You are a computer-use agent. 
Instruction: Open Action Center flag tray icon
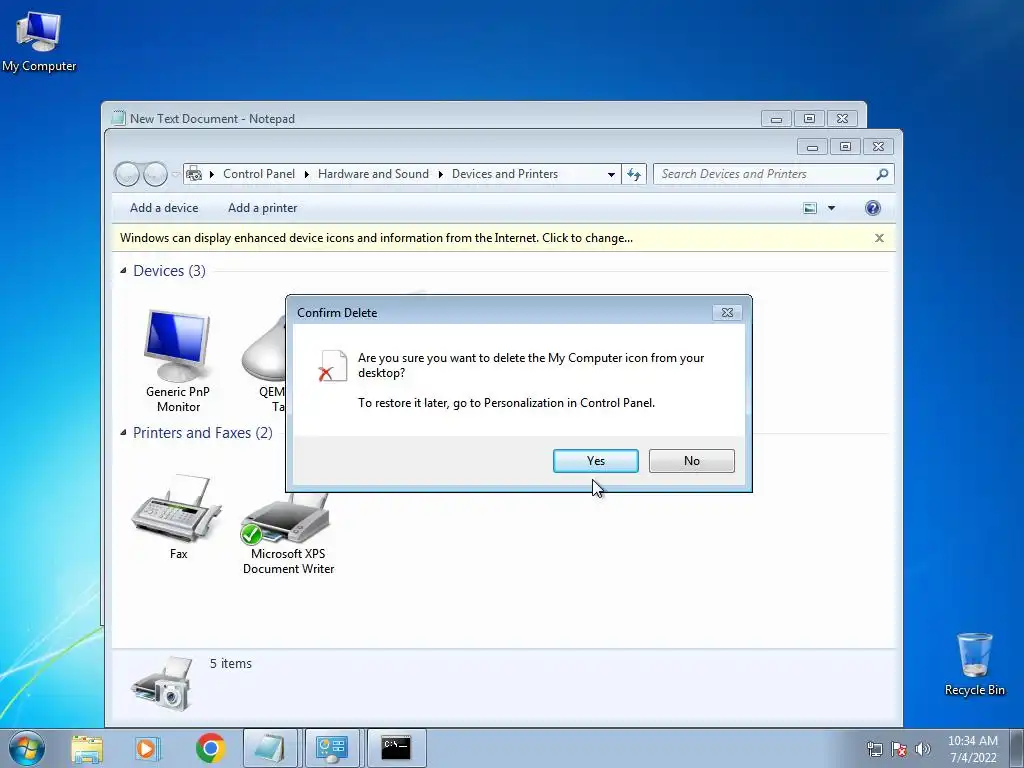[x=899, y=749]
